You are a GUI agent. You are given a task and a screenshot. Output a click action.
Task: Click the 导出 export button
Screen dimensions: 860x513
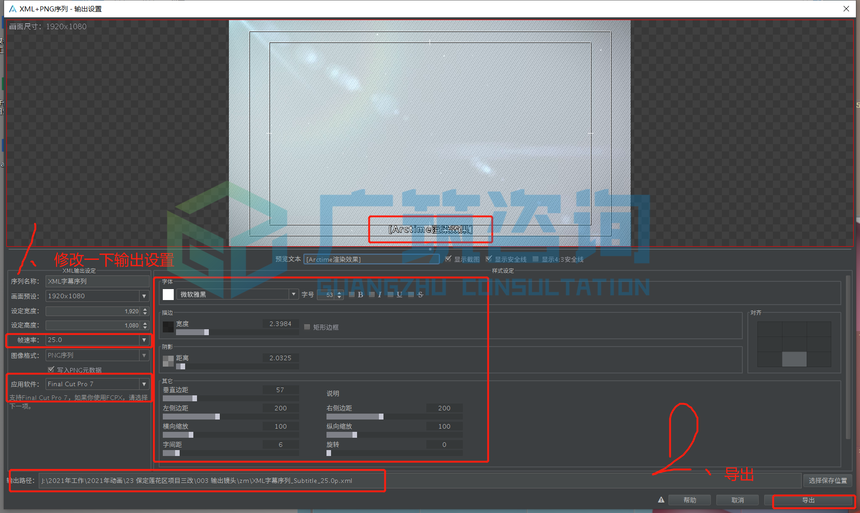[809, 500]
